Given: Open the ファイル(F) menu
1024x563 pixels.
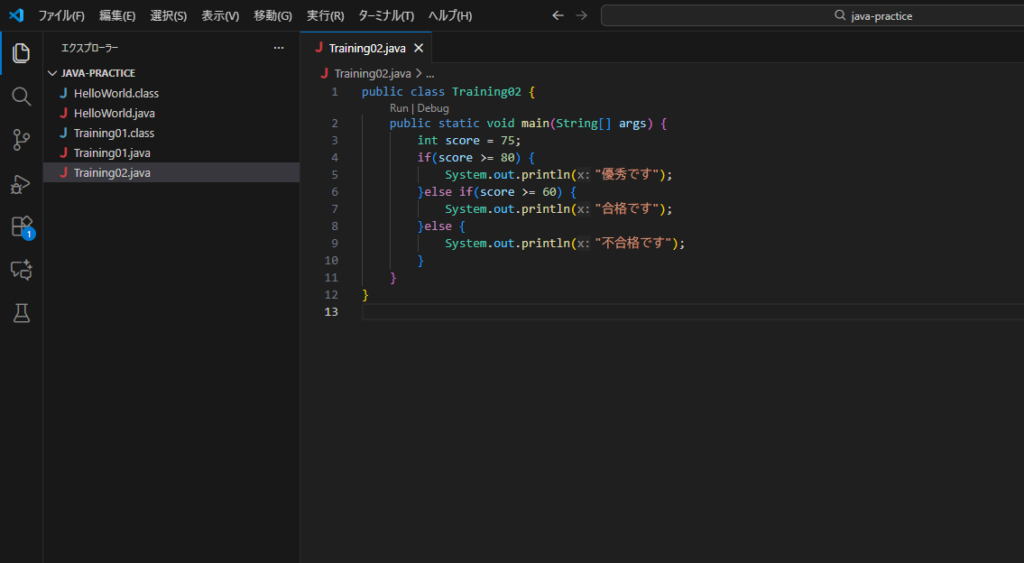Looking at the screenshot, I should point(61,16).
